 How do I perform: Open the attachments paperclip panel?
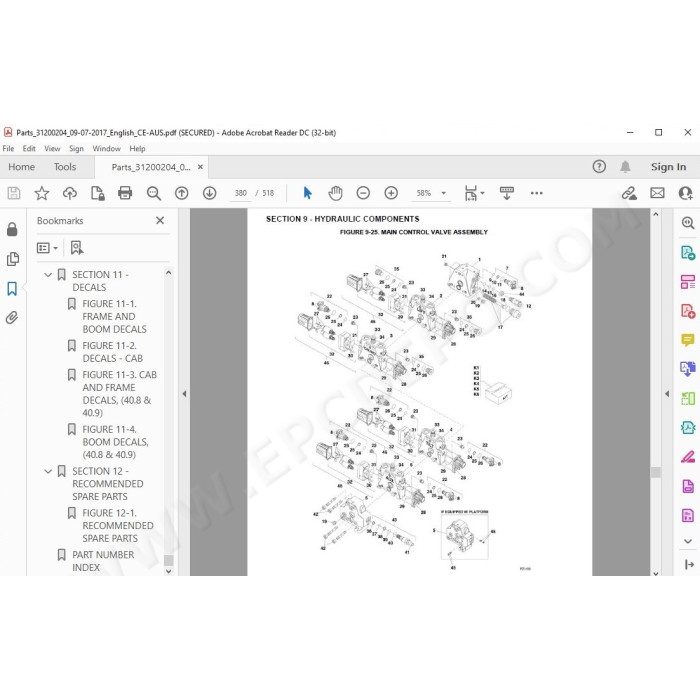point(12,318)
